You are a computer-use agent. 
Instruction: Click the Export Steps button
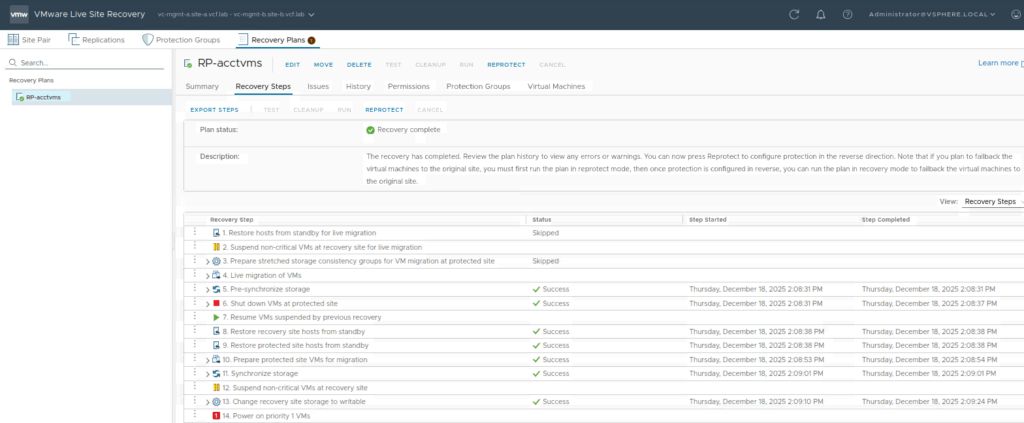[x=214, y=109]
